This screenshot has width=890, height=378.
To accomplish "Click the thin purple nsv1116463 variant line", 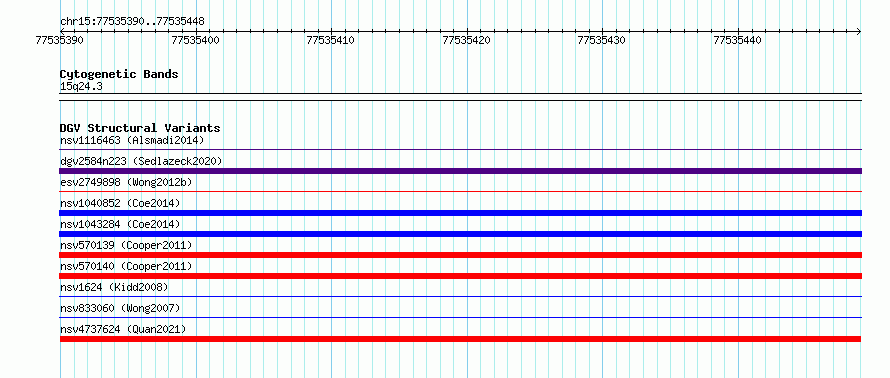I will click(460, 150).
